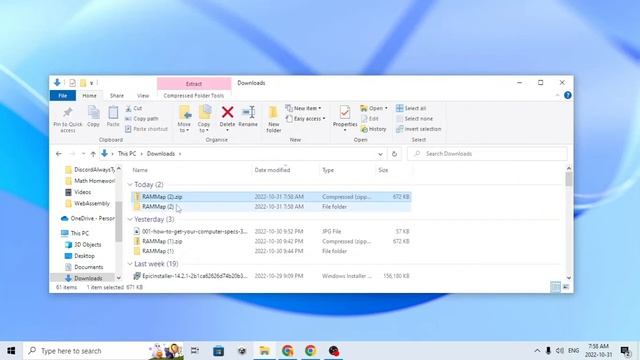Image resolution: width=640 pixels, height=360 pixels.
Task: Open Videos in navigation pane
Action: (x=78, y=192)
